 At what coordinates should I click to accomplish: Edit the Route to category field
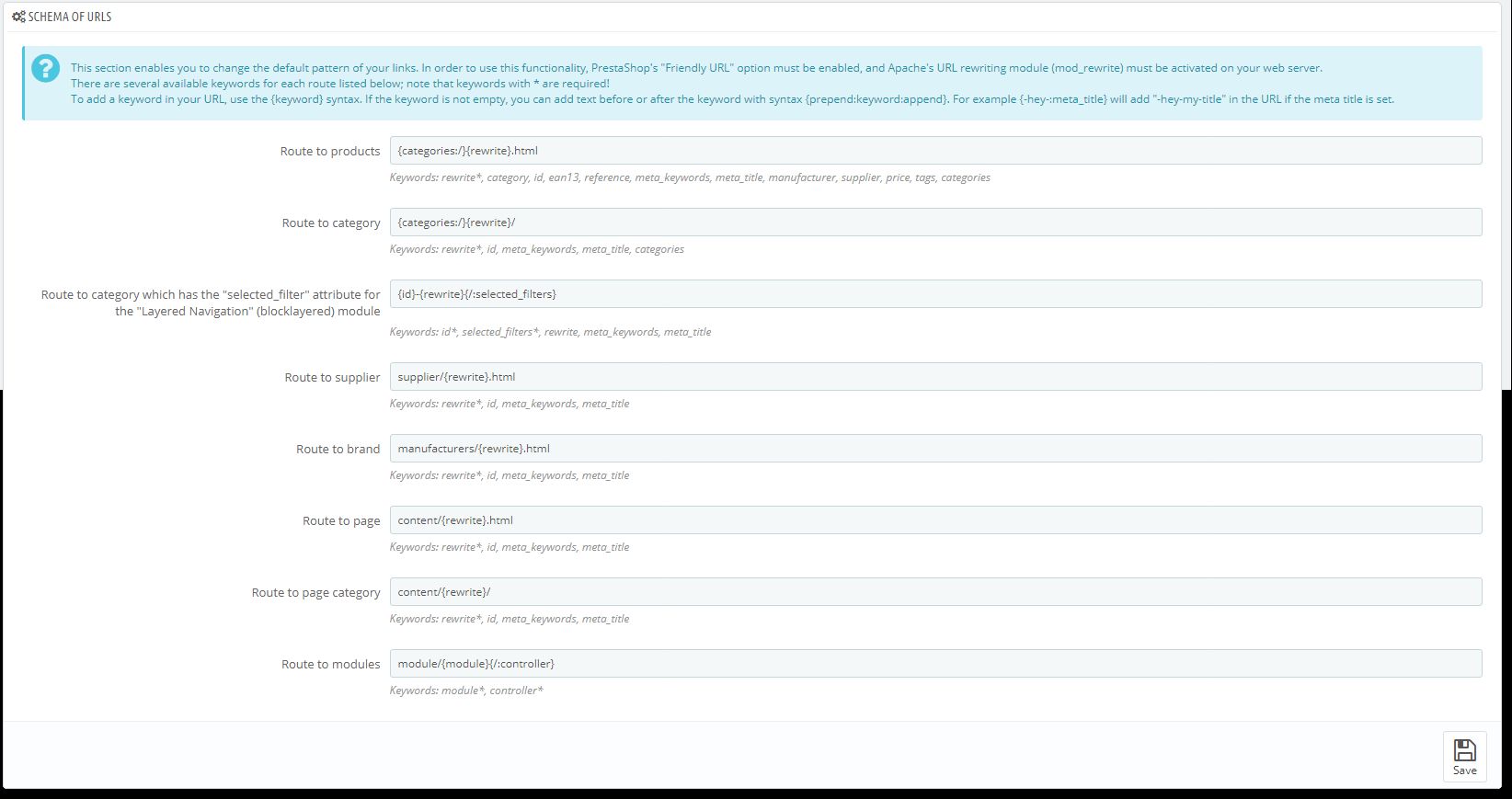point(935,223)
